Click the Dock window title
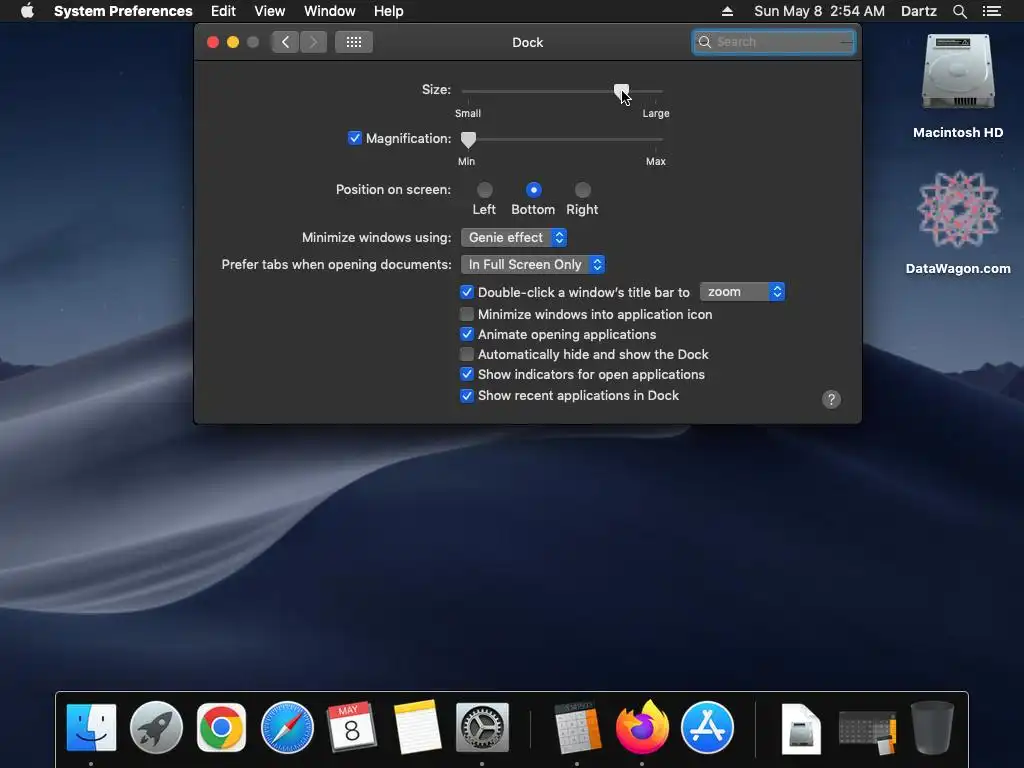 pos(527,42)
